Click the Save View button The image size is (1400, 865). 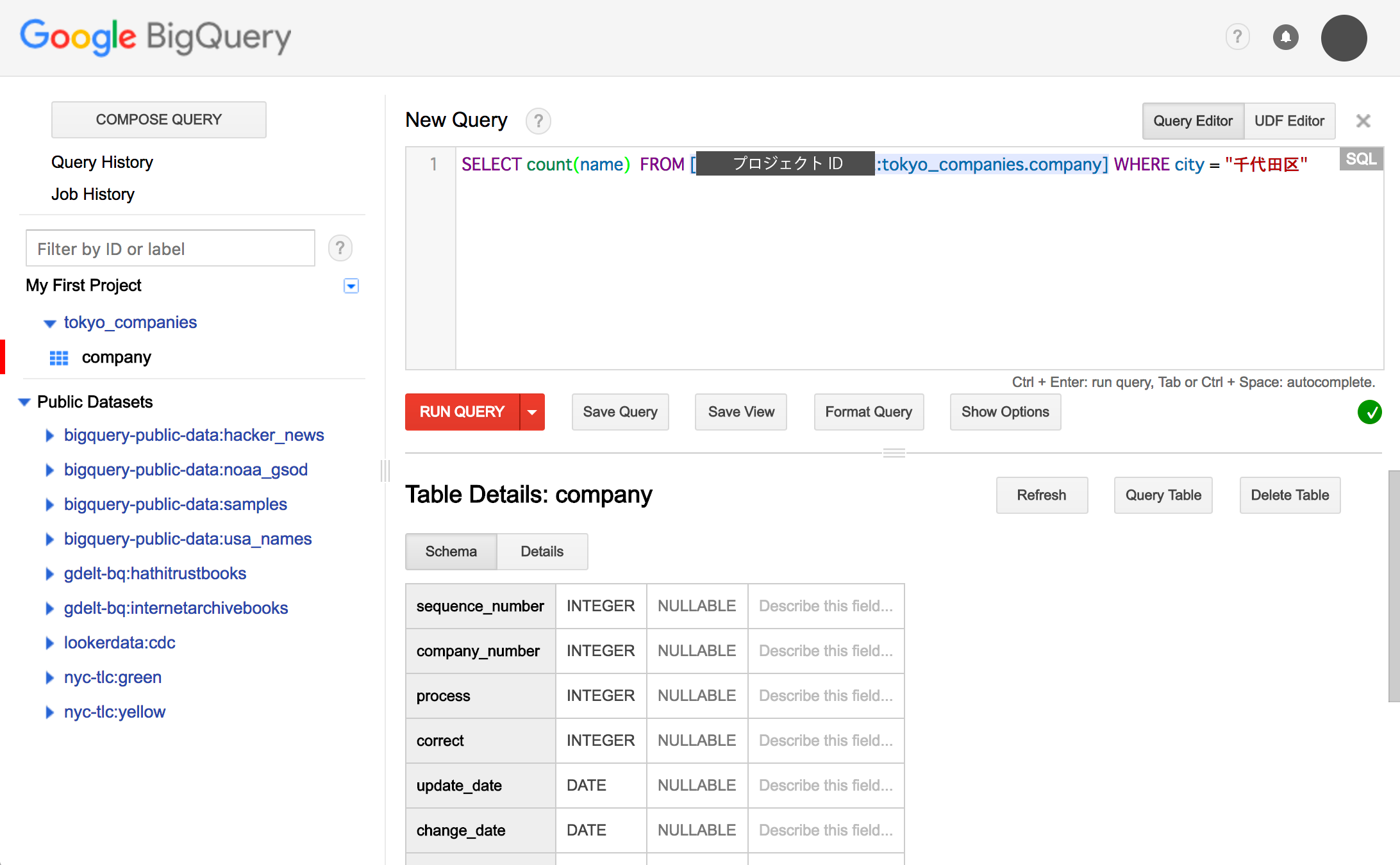point(741,412)
